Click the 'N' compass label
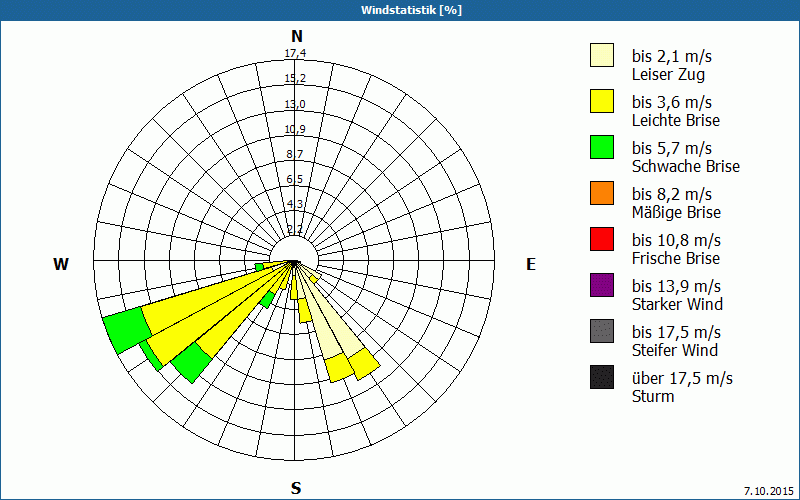This screenshot has width=800, height=500. point(296,36)
